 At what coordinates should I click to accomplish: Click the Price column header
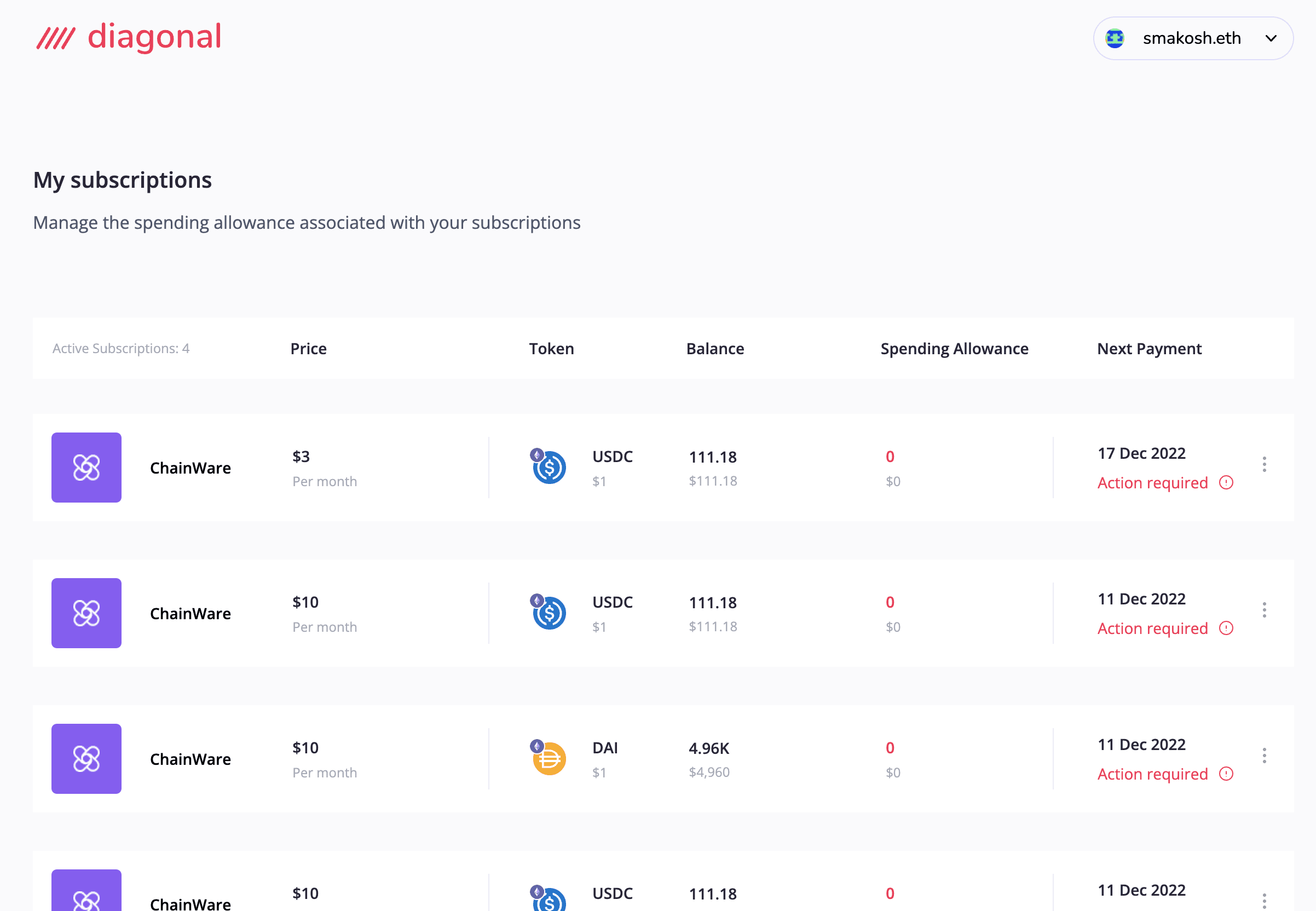point(309,349)
